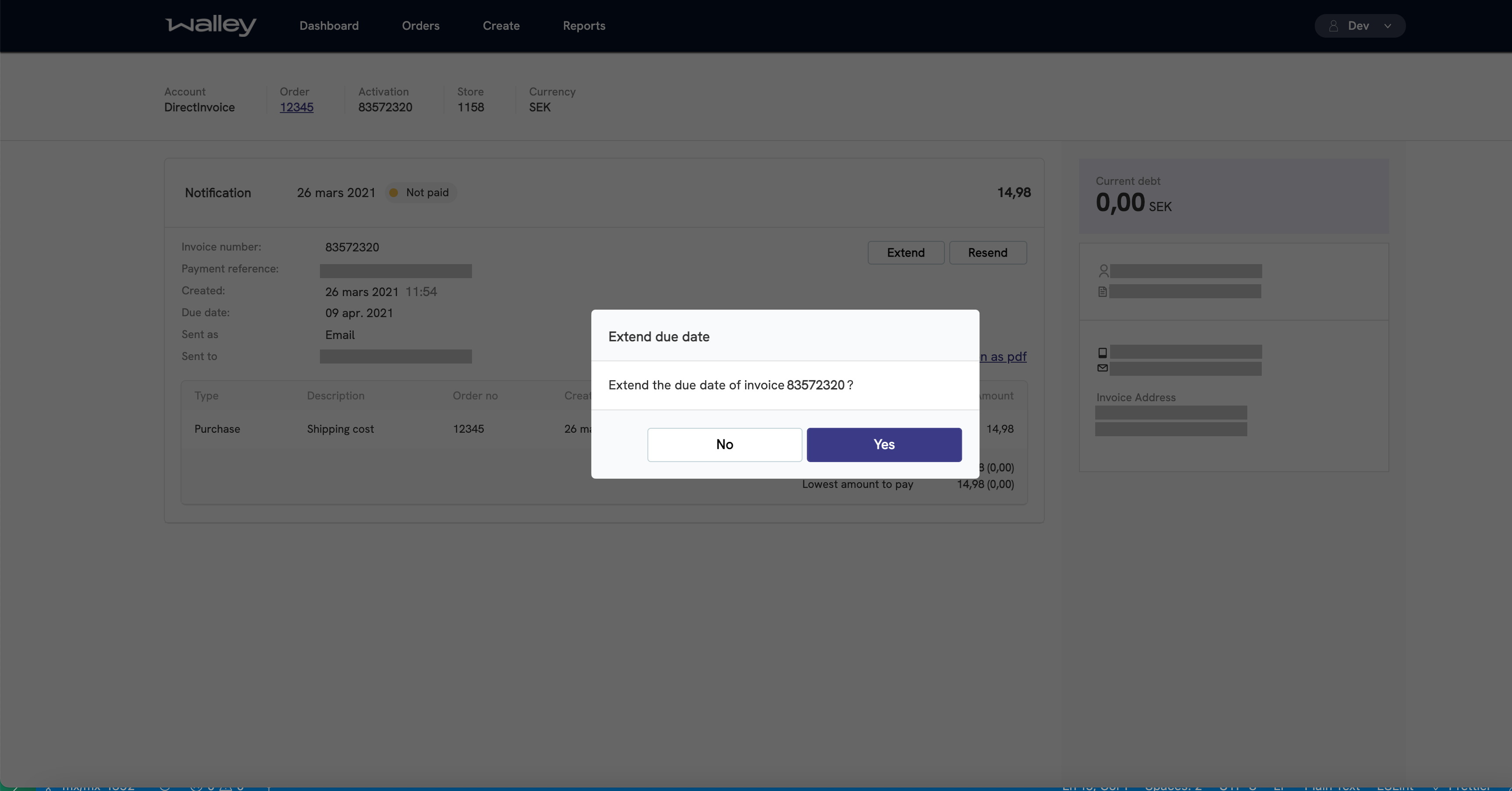Image resolution: width=1512 pixels, height=791 pixels.
Task: Open order link 12345
Action: (296, 107)
